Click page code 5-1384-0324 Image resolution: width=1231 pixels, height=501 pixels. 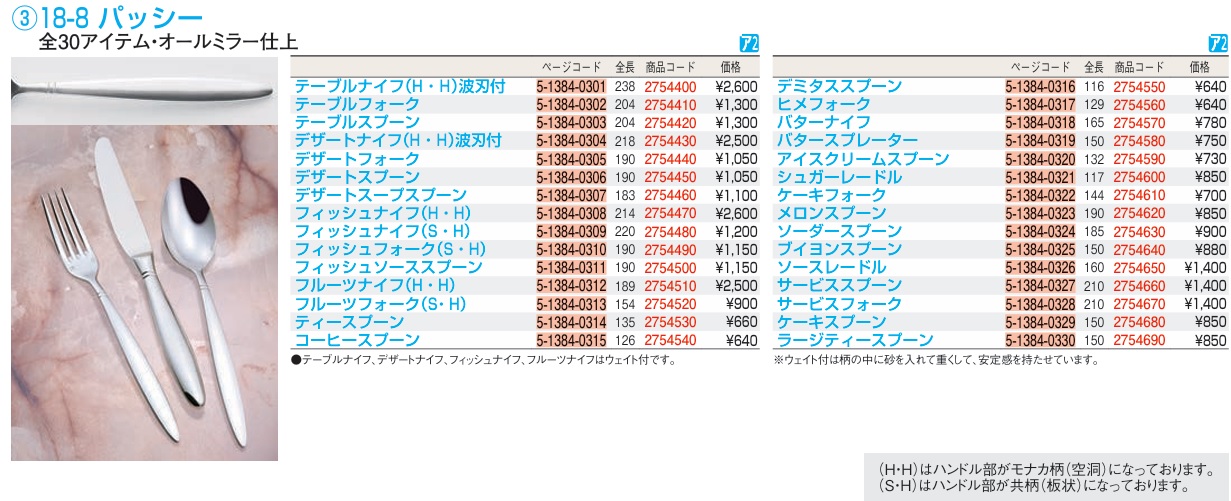click(1040, 231)
